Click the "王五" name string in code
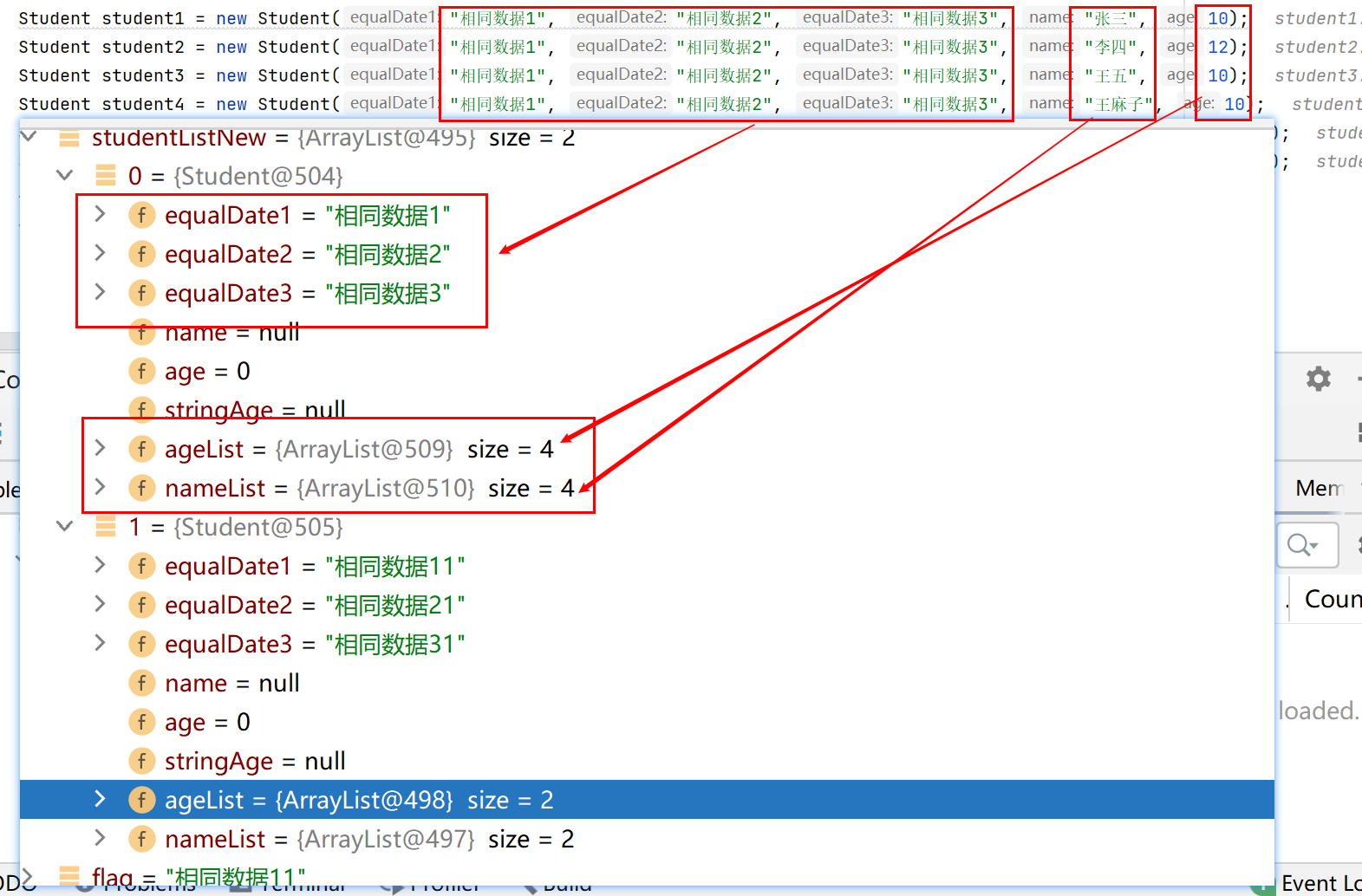The height and width of the screenshot is (896, 1362). tap(1110, 75)
